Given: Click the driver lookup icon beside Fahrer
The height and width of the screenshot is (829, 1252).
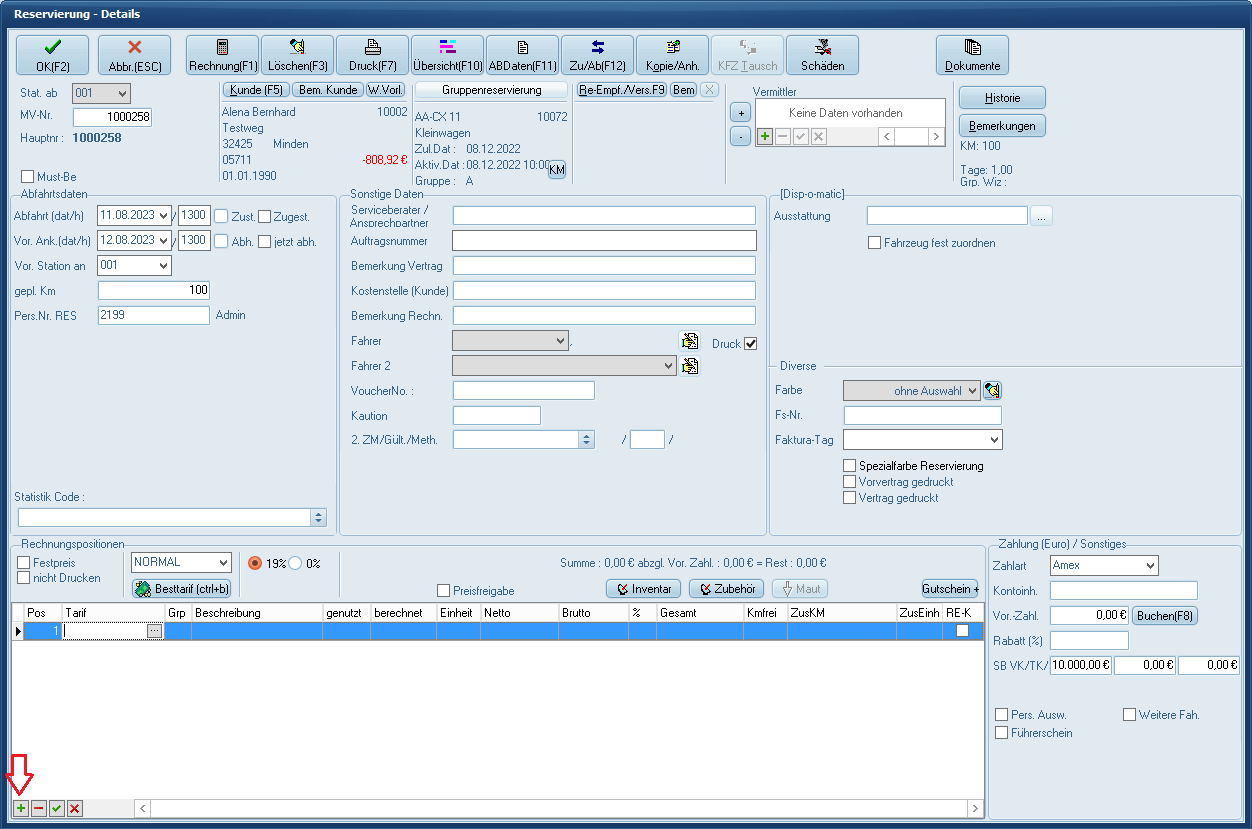Looking at the screenshot, I should (689, 341).
